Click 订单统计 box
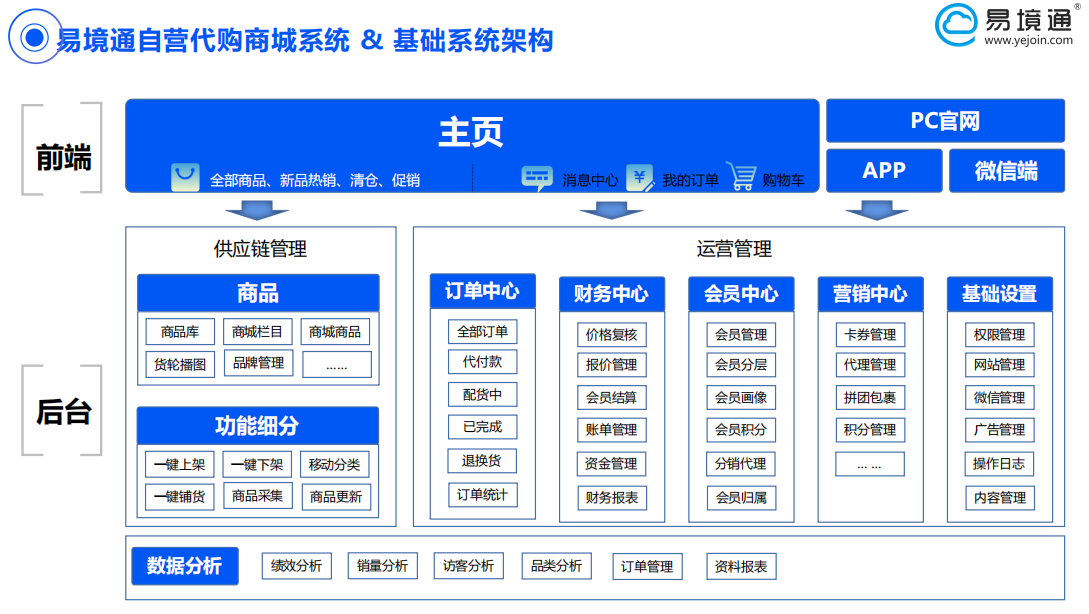The height and width of the screenshot is (614, 1089). tap(483, 495)
